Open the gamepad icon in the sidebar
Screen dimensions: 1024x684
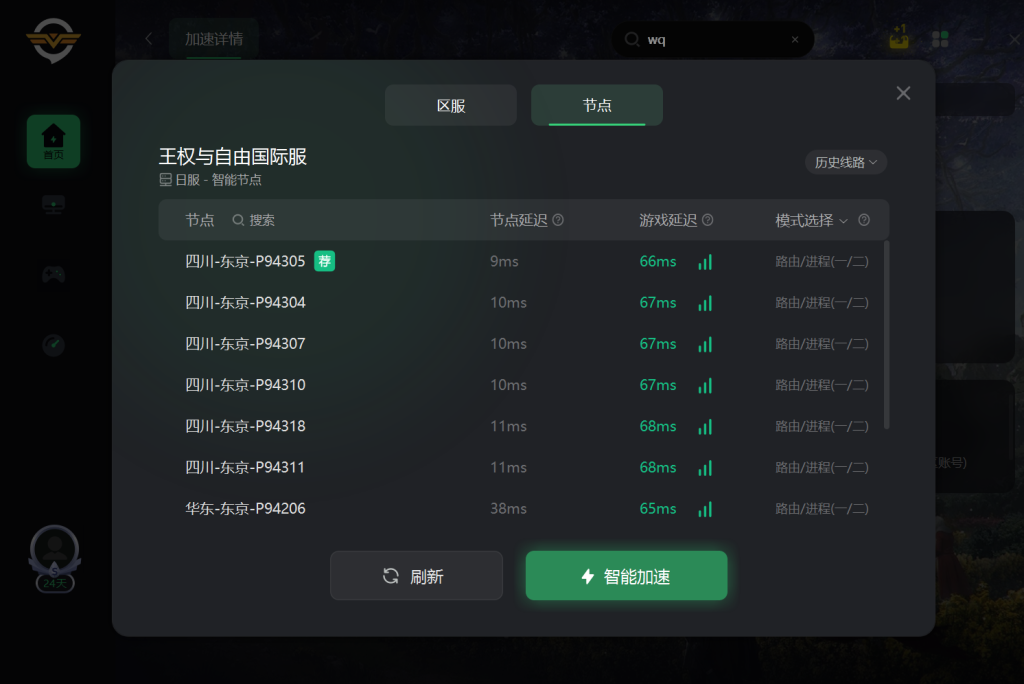coord(54,274)
